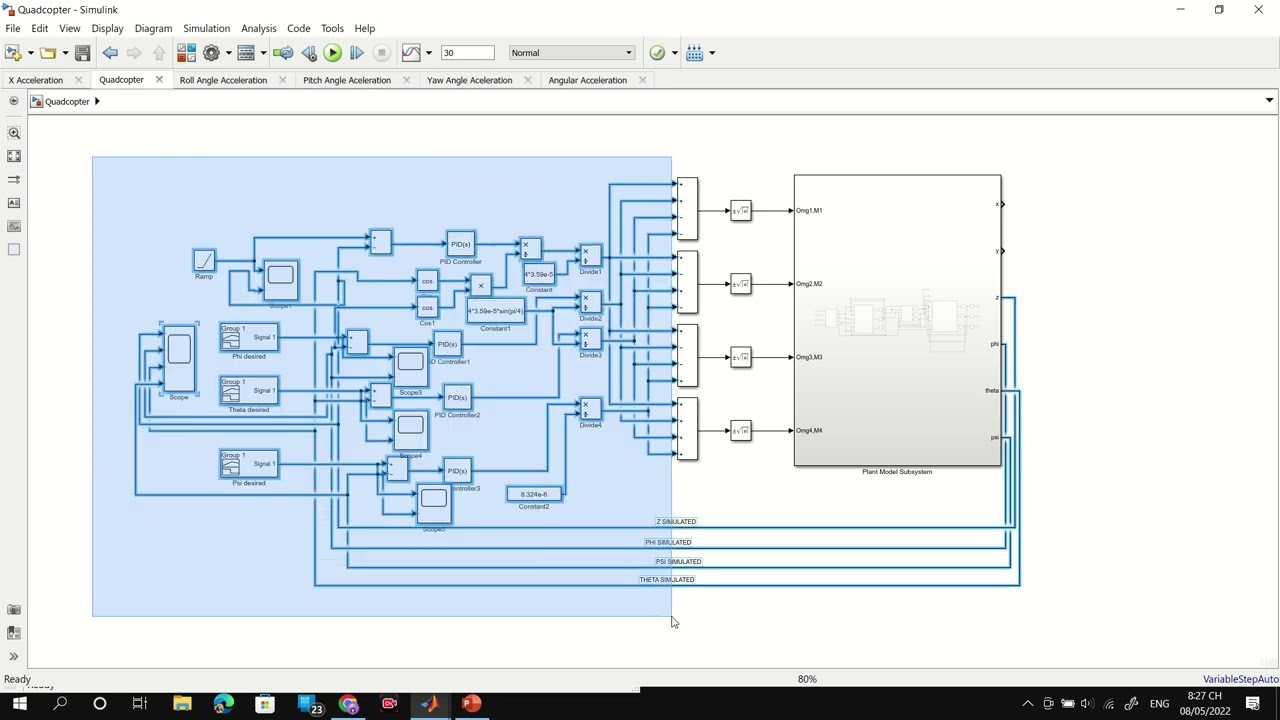This screenshot has width=1280, height=720.
Task: Expand the Open file dropdown arrow
Action: (65, 53)
